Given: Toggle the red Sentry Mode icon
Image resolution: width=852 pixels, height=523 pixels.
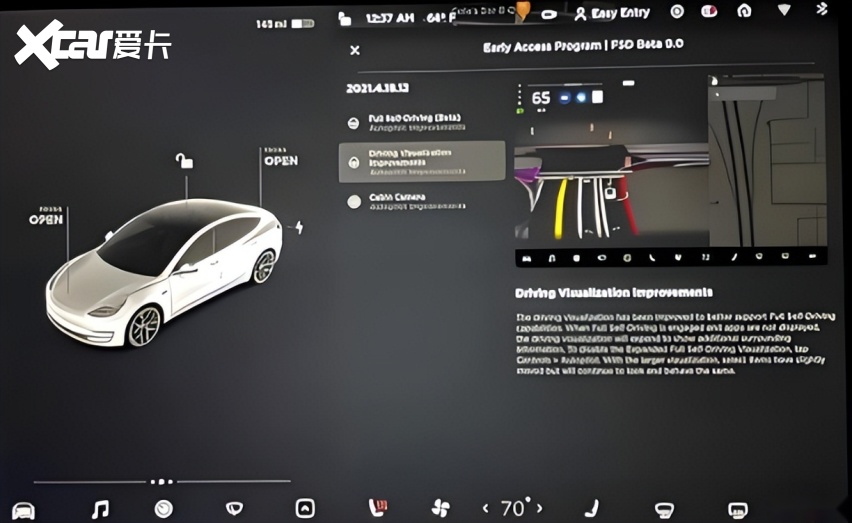Looking at the screenshot, I should click(709, 11).
